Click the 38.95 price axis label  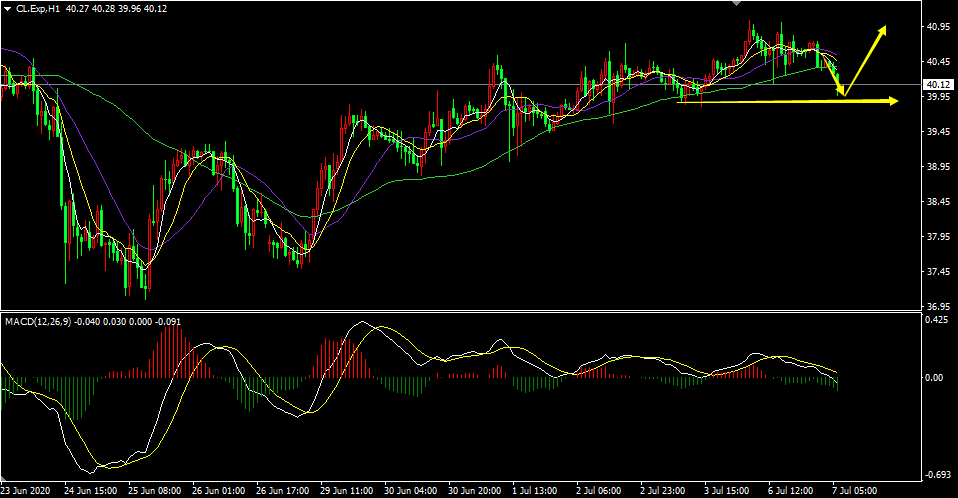pyautogui.click(x=938, y=166)
